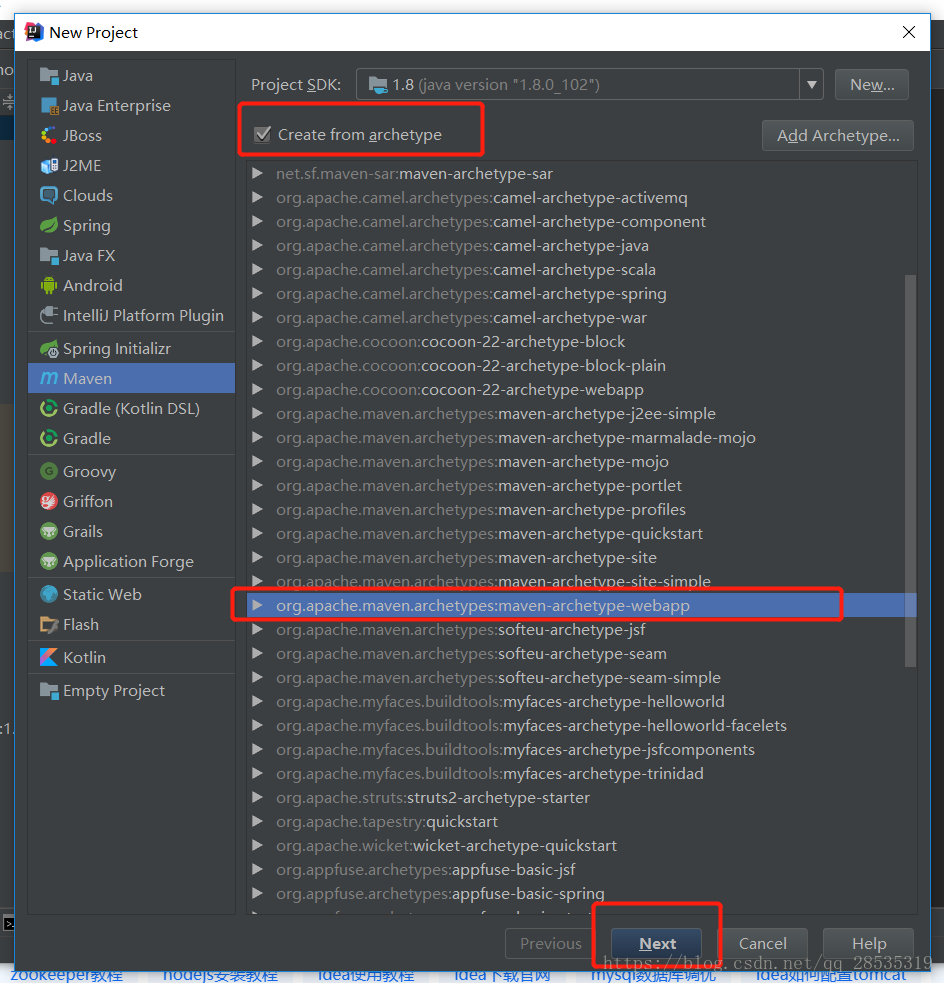Select the maven-archetype-j2ee-simple row
The width and height of the screenshot is (944, 983).
tap(582, 414)
